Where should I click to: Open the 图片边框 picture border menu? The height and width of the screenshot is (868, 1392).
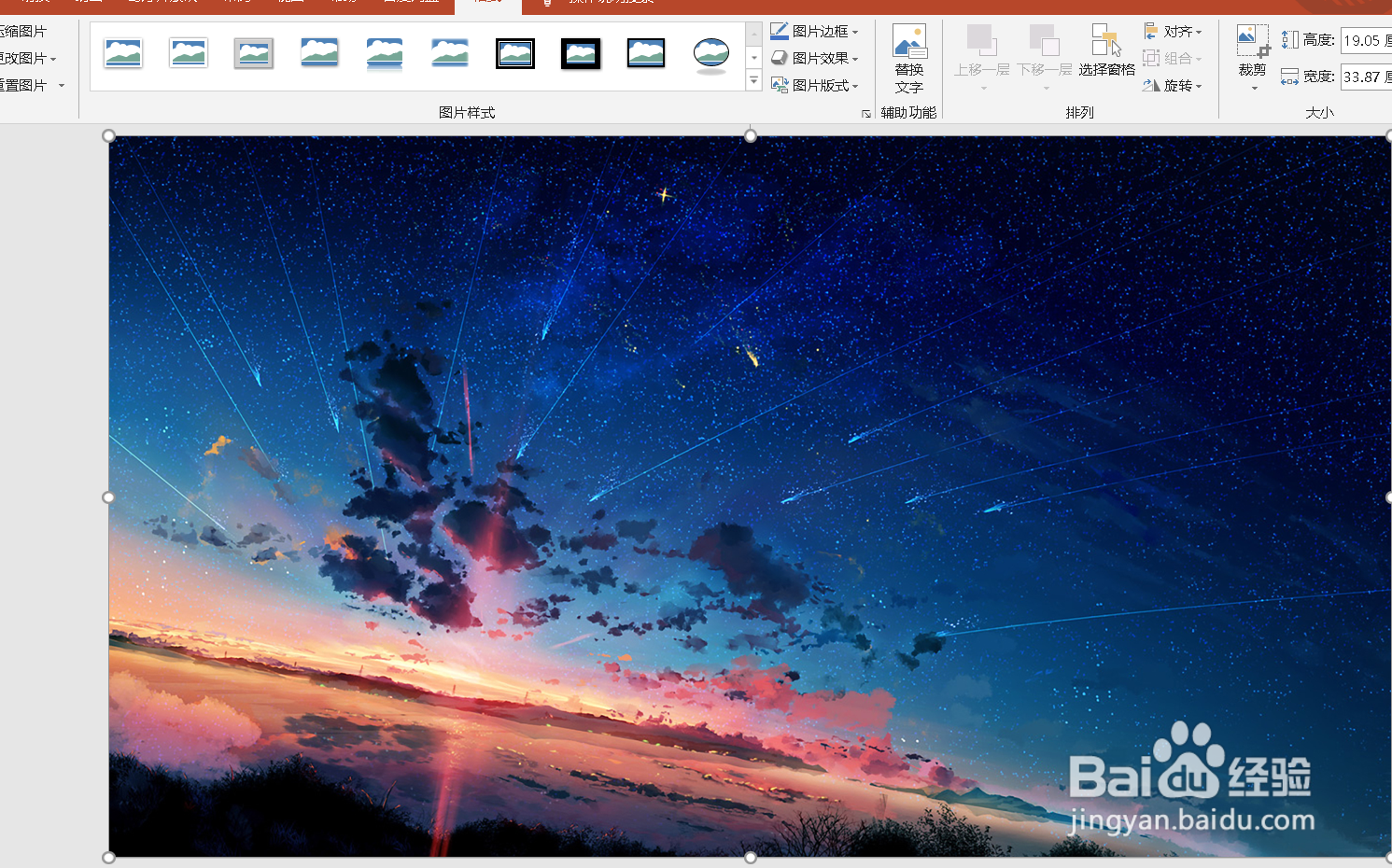click(x=814, y=31)
